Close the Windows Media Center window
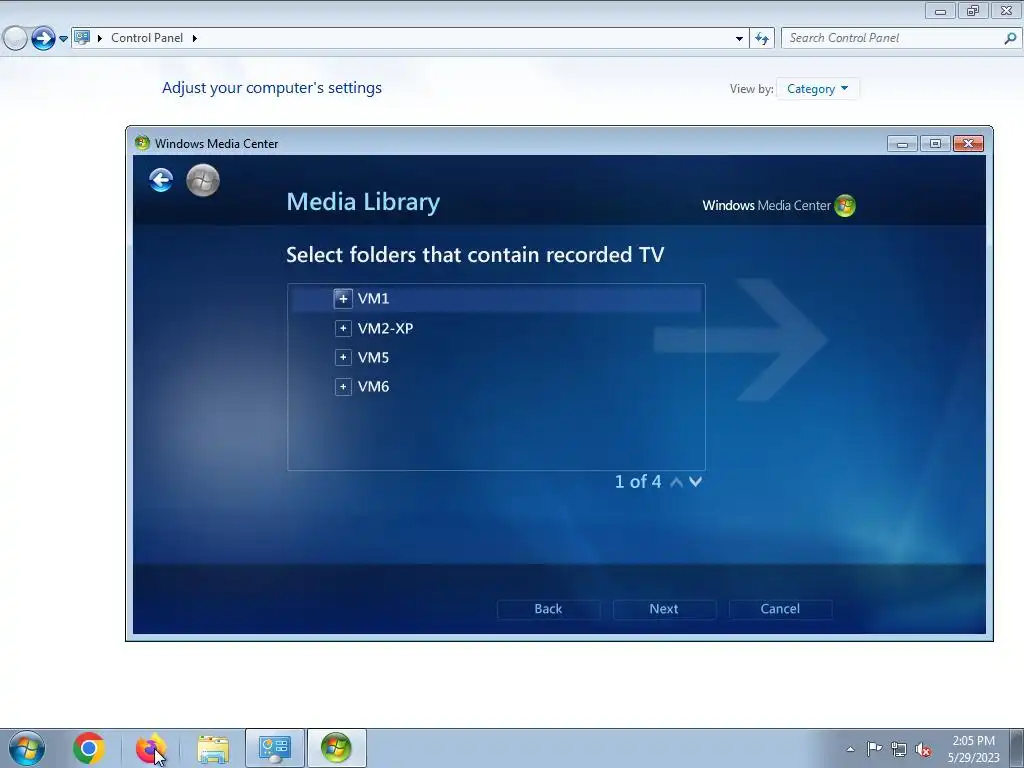 968,144
